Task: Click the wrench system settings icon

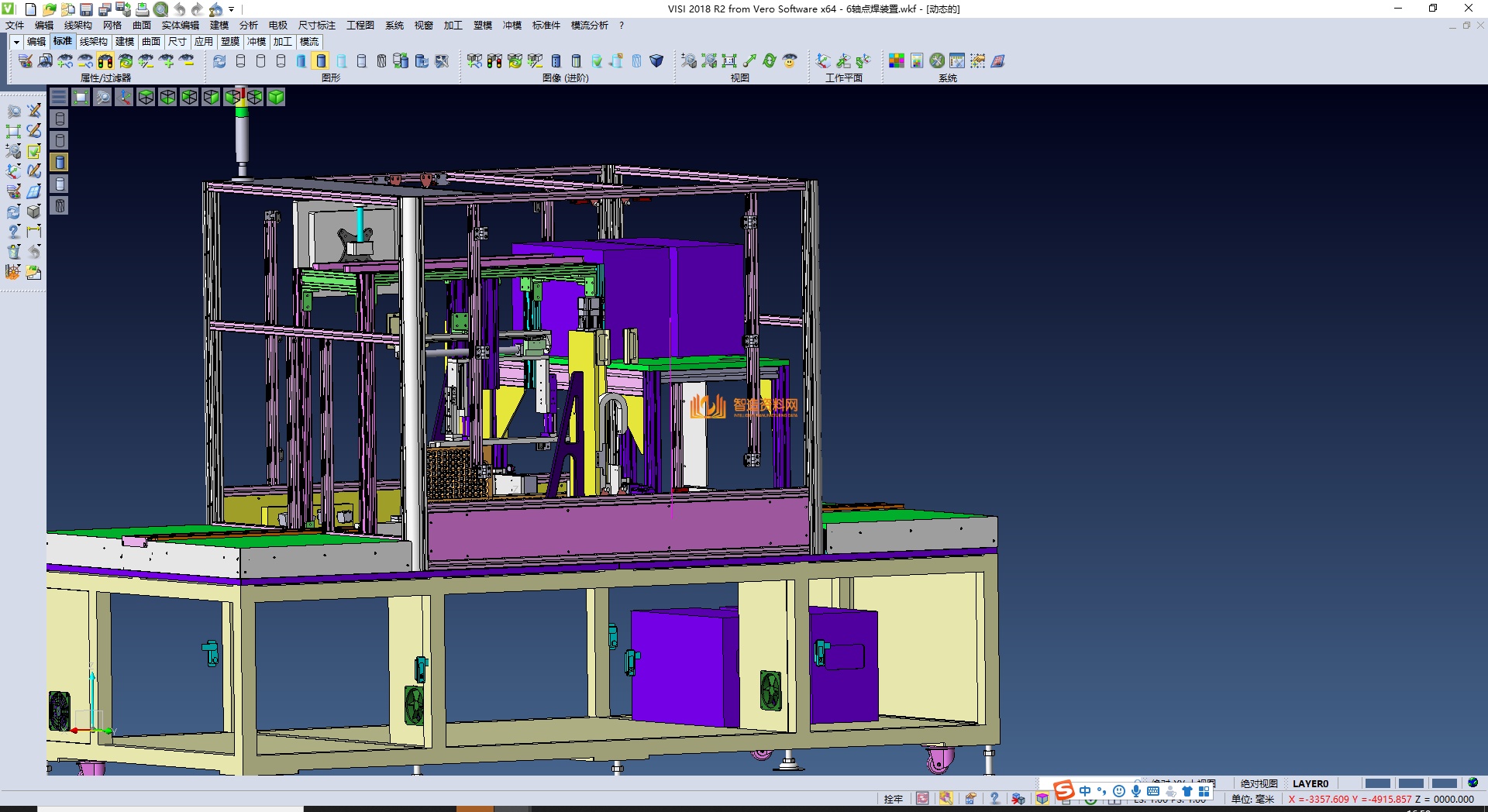Action: (937, 61)
